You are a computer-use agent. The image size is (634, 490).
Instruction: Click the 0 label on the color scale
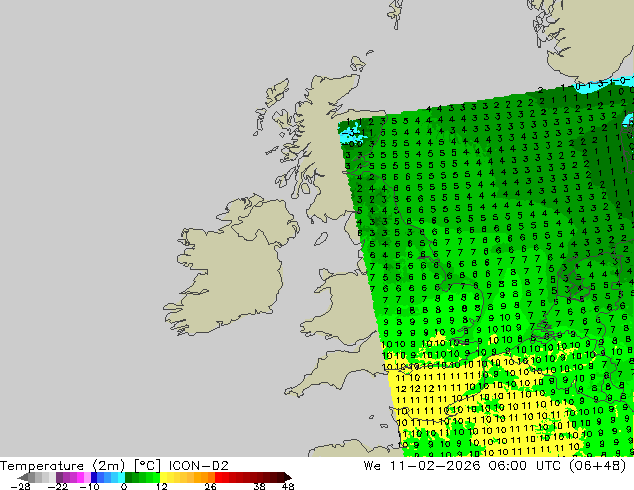click(124, 486)
